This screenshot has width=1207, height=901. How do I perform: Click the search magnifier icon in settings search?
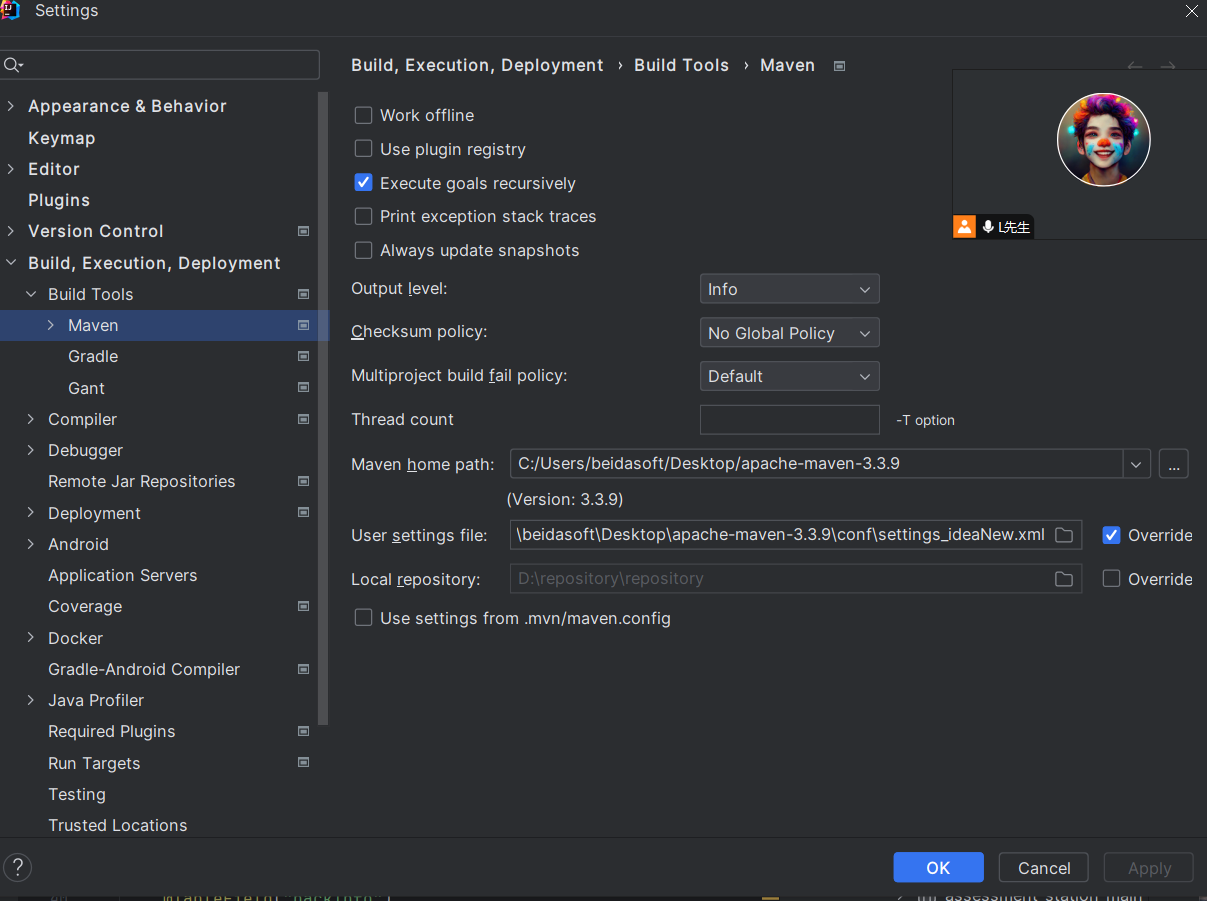(x=12, y=65)
